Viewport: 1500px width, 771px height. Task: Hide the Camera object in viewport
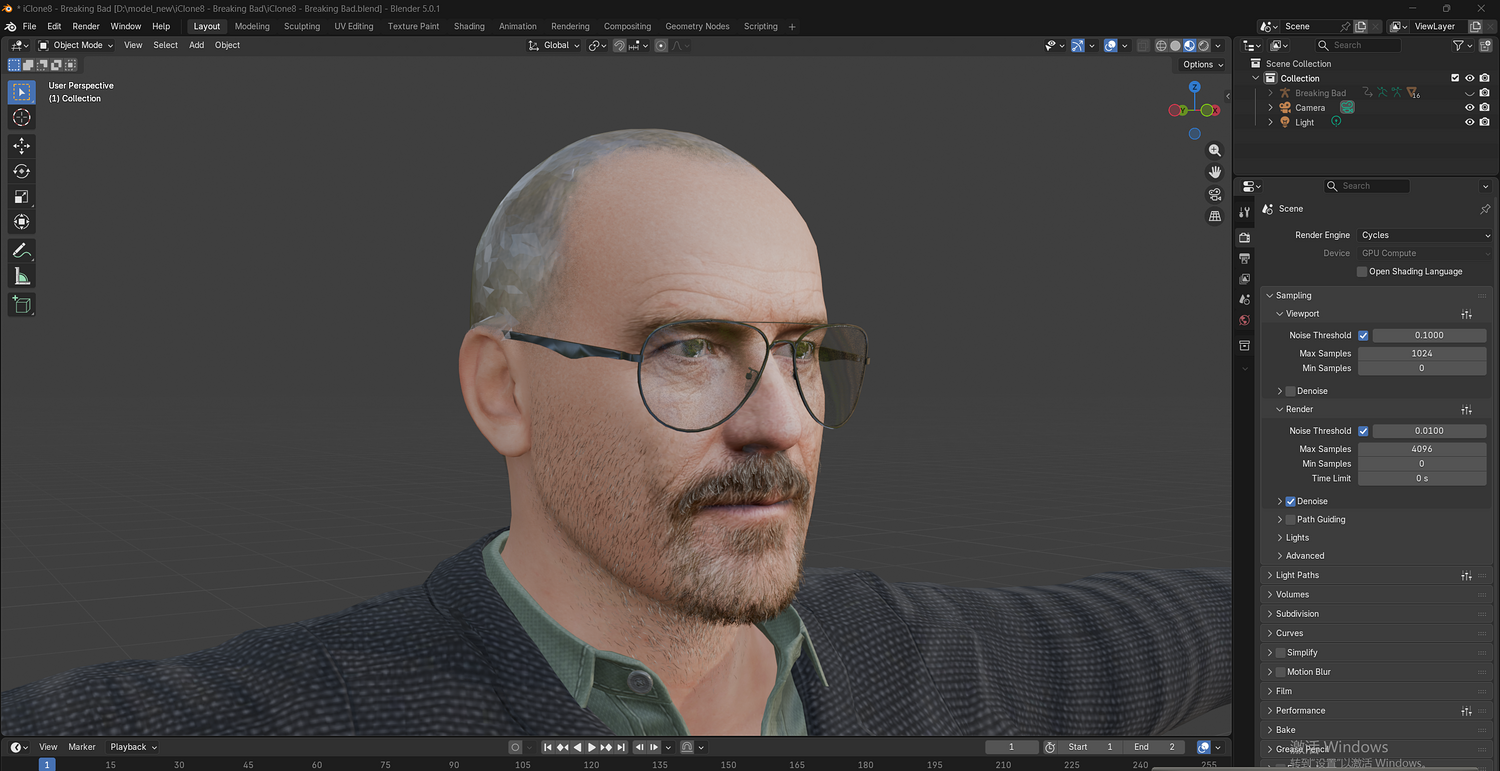1470,108
